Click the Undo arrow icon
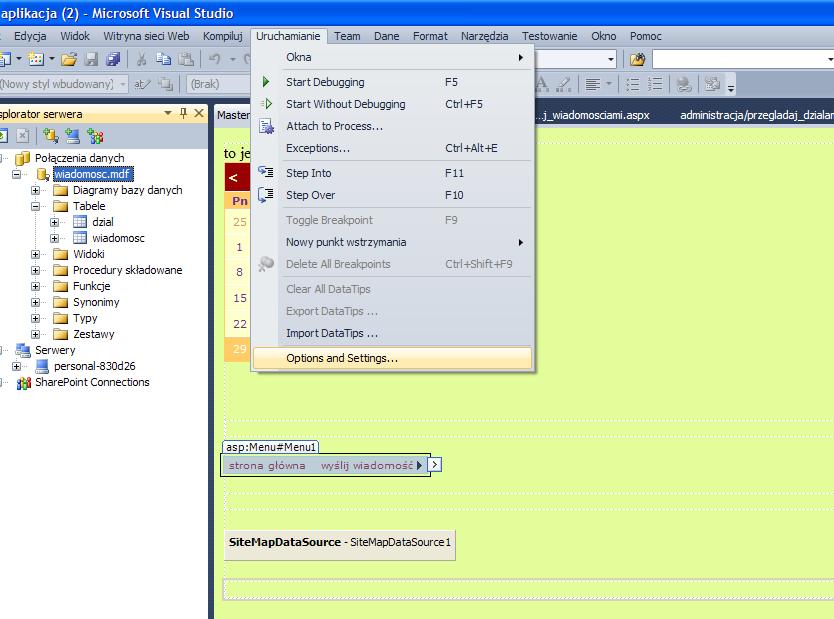The height and width of the screenshot is (619, 834). pyautogui.click(x=214, y=59)
